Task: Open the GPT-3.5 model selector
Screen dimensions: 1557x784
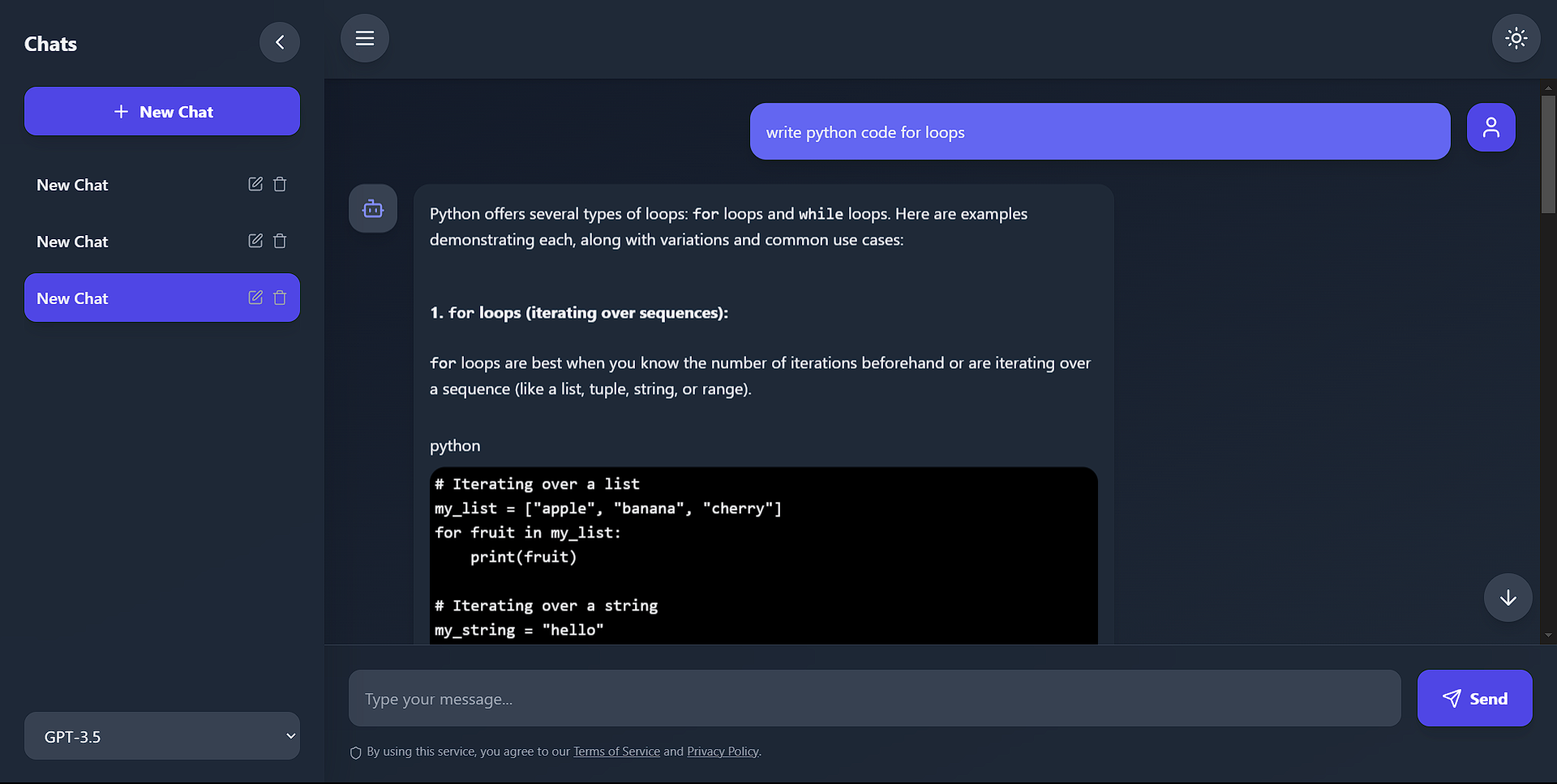Action: tap(162, 736)
